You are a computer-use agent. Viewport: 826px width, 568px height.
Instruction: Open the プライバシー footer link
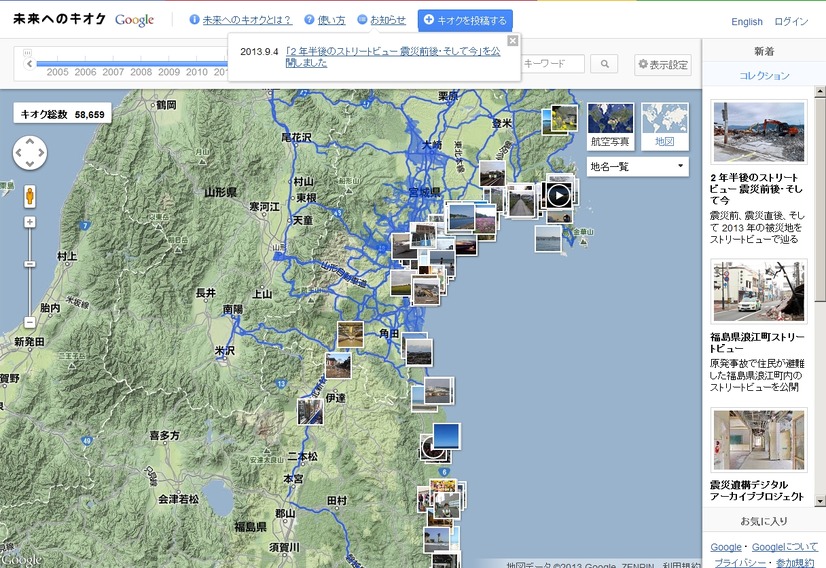740,562
